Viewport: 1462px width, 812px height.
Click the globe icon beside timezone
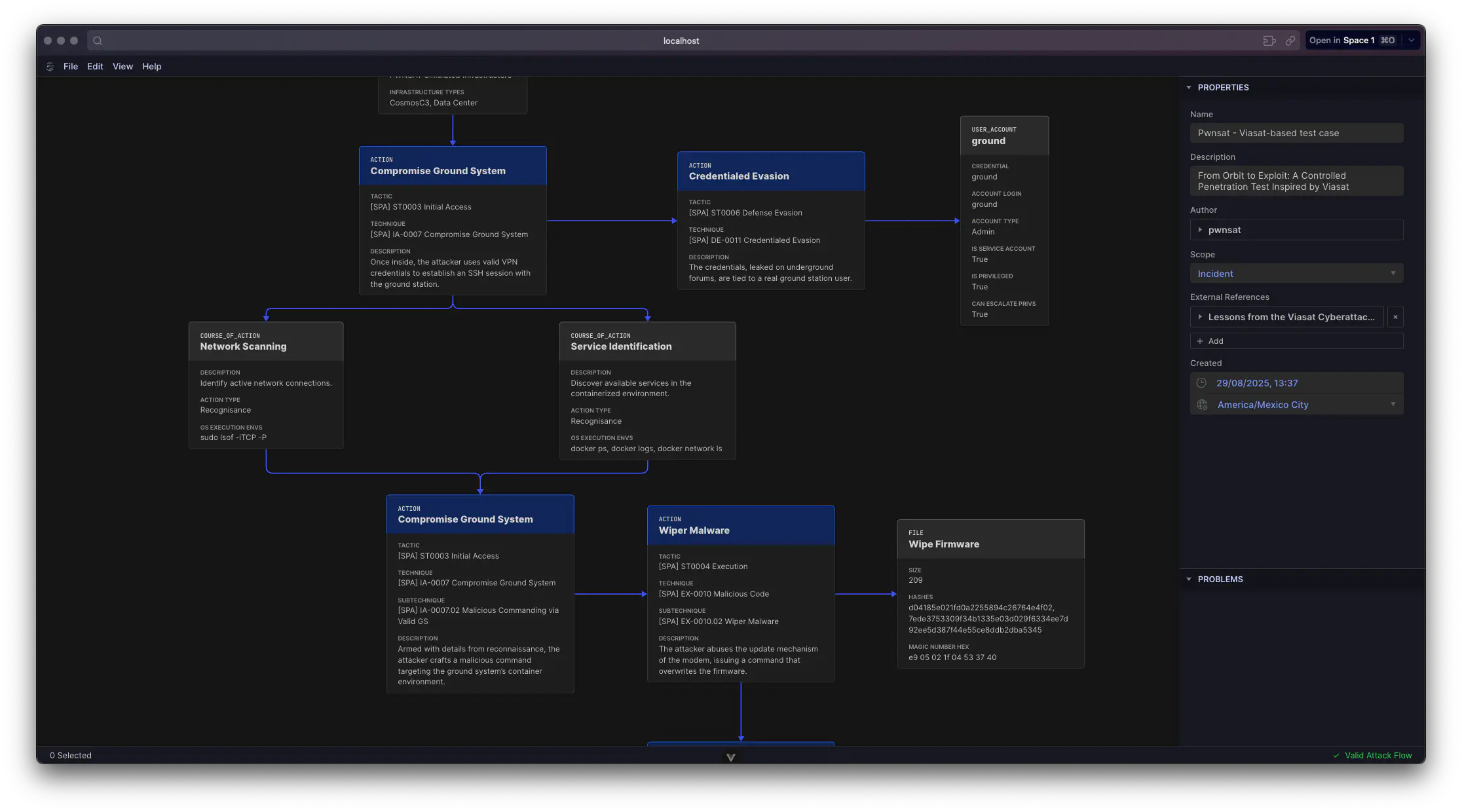[x=1202, y=405]
